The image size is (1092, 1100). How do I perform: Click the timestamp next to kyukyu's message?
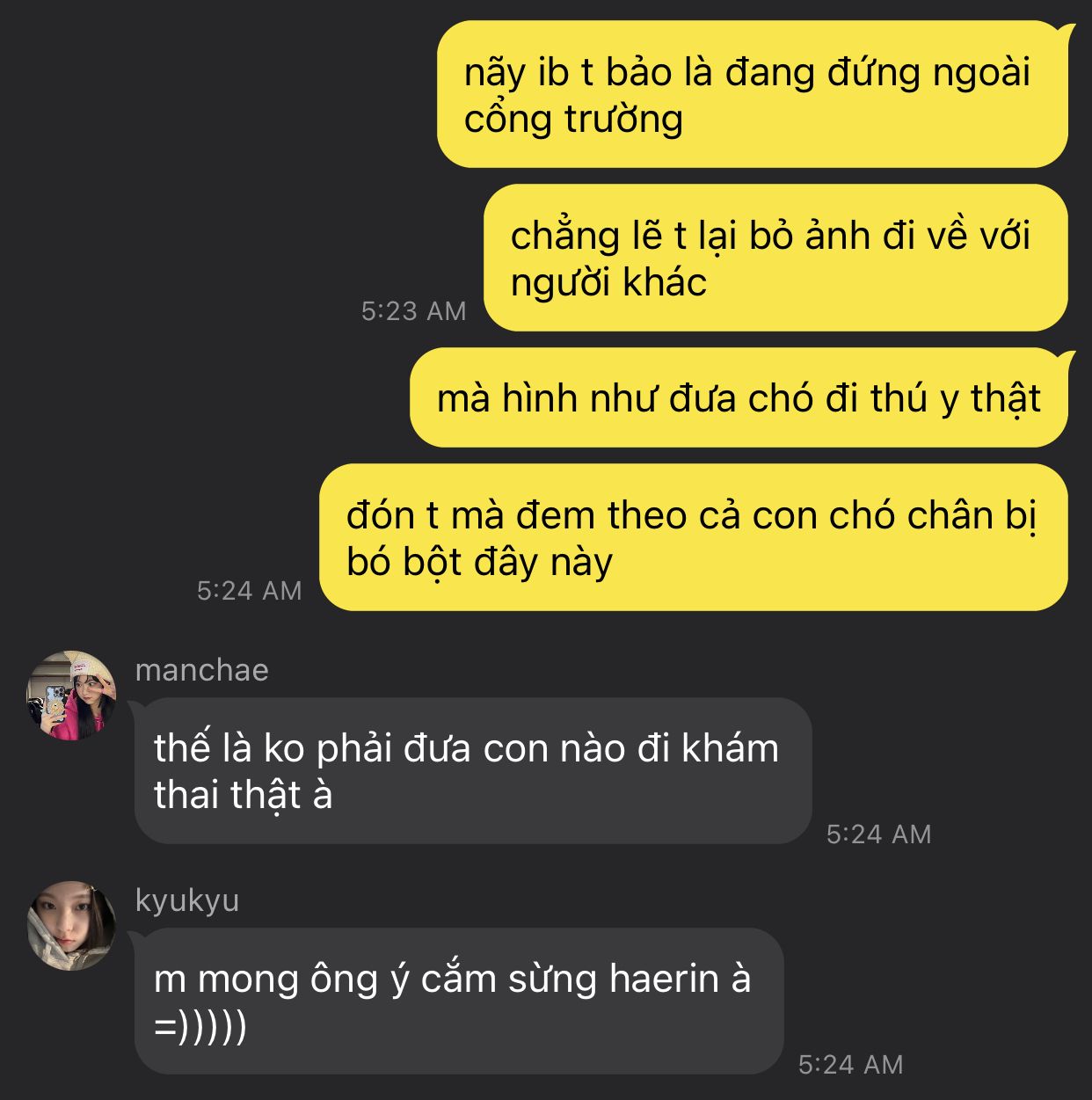pos(851,1064)
